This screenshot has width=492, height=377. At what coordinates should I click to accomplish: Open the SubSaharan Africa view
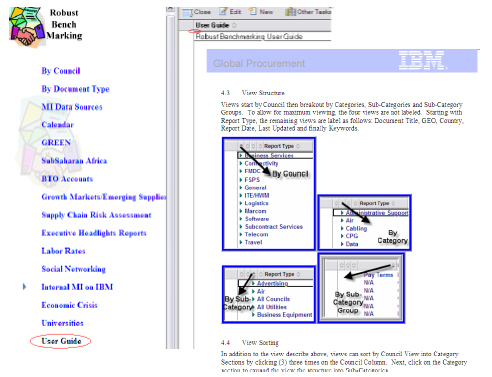[x=74, y=161]
